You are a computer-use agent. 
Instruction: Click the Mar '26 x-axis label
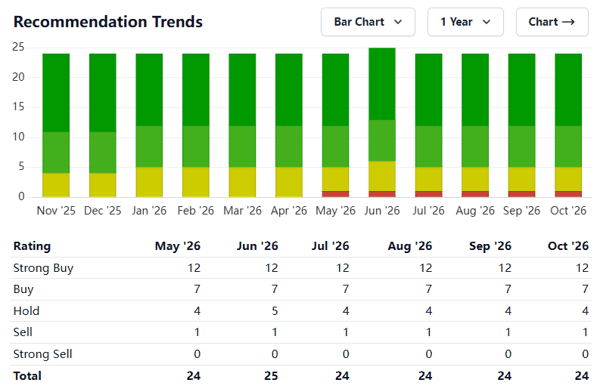pos(242,211)
